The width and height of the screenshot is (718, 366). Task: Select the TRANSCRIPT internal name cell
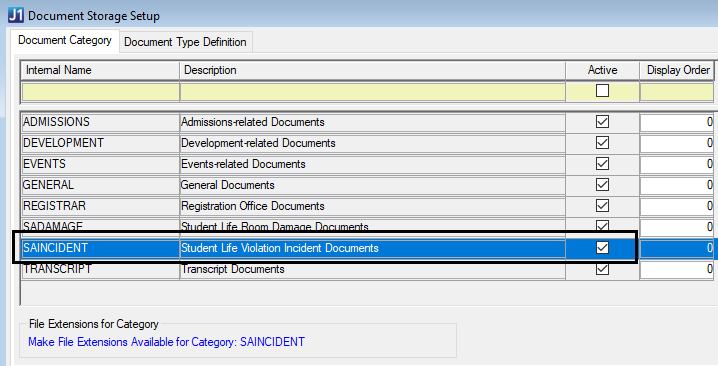pos(100,269)
